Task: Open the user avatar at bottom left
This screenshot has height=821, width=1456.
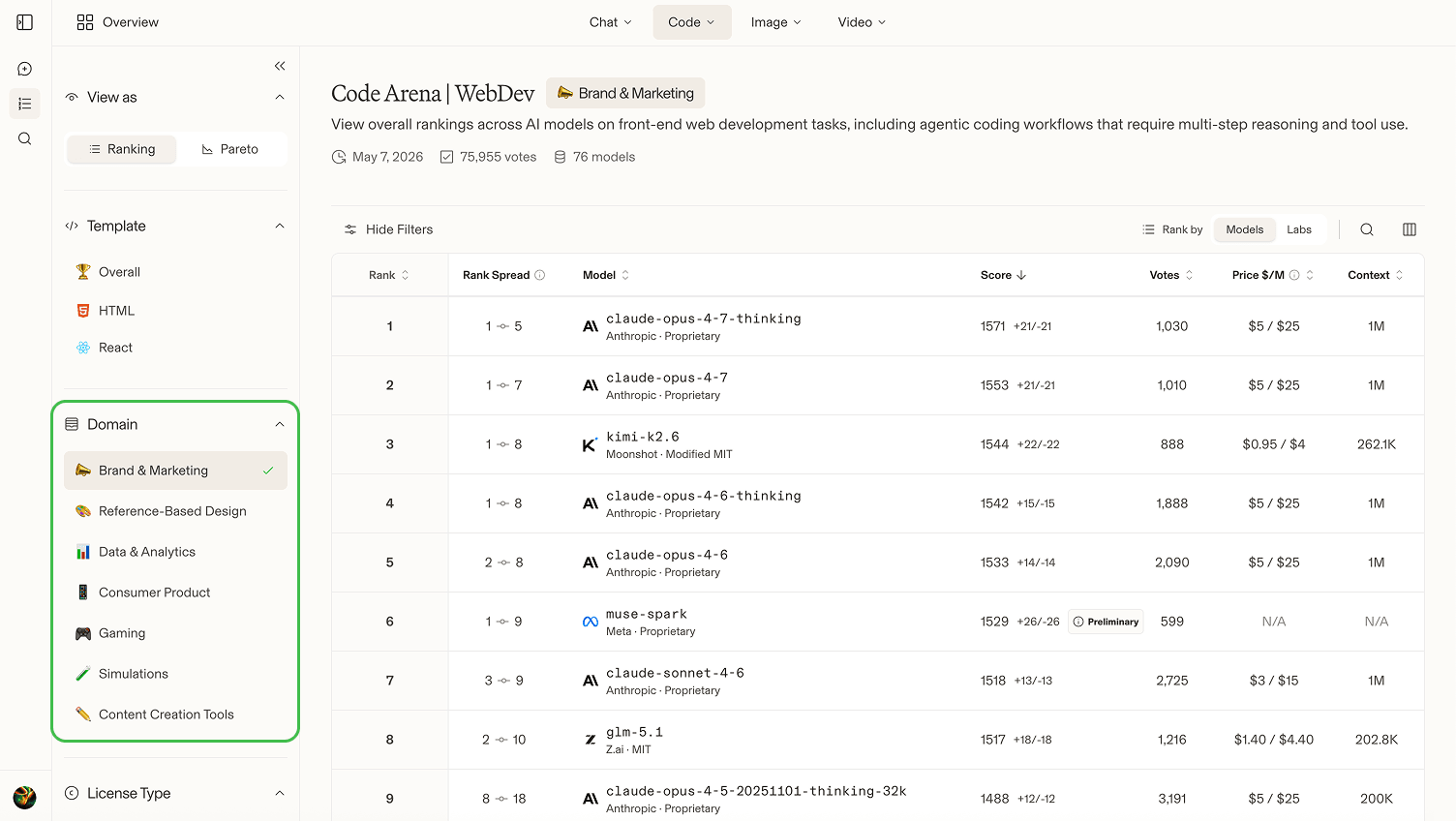Action: point(25,797)
